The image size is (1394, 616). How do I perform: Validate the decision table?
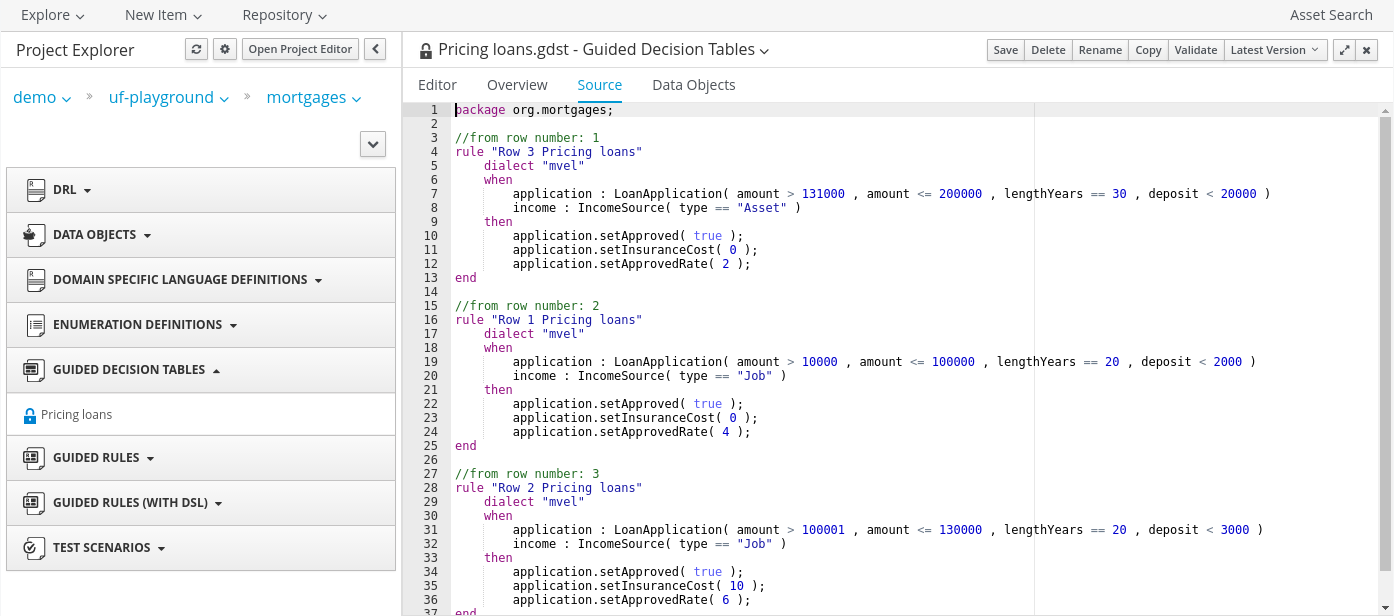point(1196,50)
